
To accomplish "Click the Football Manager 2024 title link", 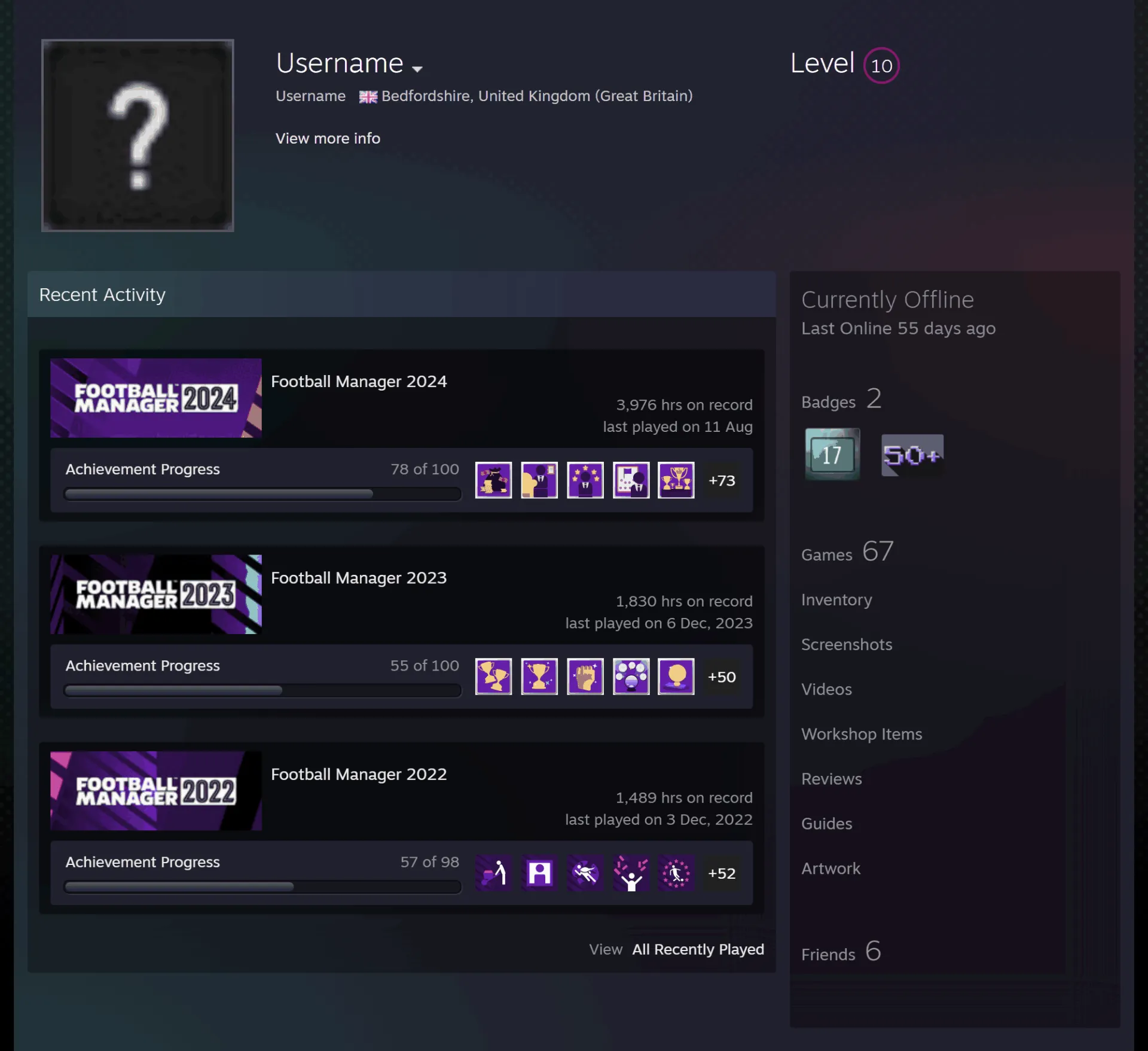I will coord(359,382).
